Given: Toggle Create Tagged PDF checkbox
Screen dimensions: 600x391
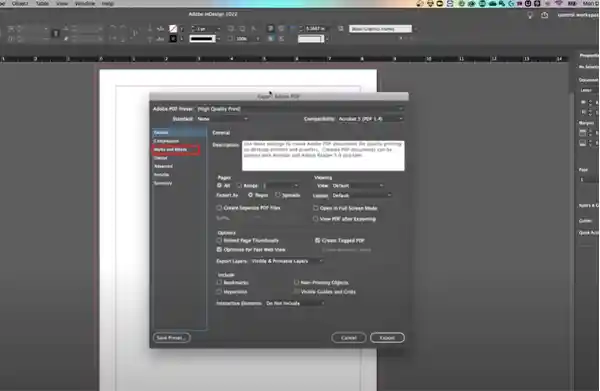Looking at the screenshot, I should [317, 240].
